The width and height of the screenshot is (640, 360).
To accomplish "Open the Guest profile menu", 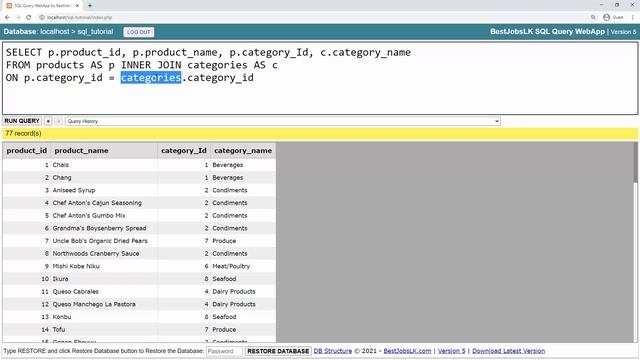I will (x=613, y=17).
